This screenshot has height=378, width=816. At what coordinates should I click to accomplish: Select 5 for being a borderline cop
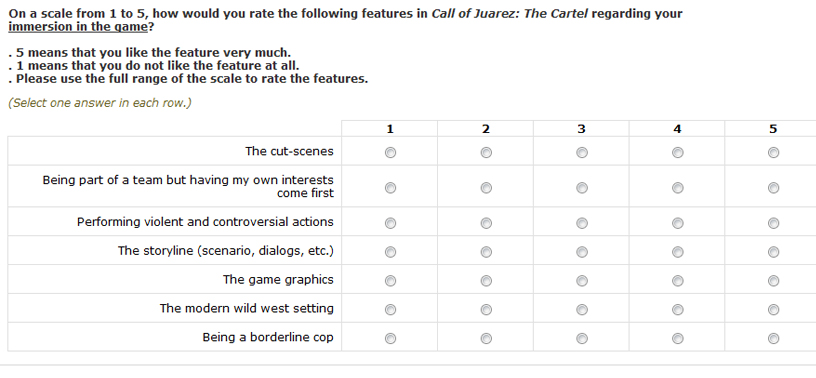(x=773, y=338)
